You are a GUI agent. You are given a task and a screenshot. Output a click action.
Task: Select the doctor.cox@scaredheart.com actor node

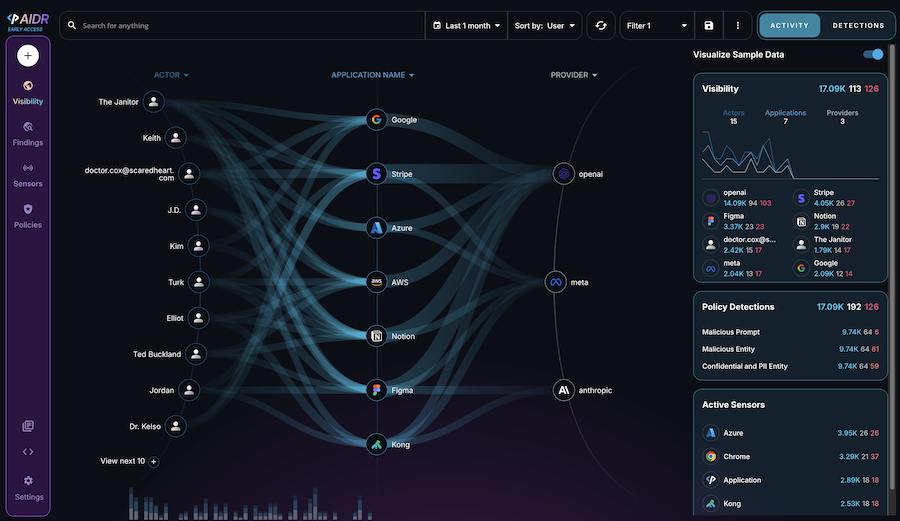point(189,174)
